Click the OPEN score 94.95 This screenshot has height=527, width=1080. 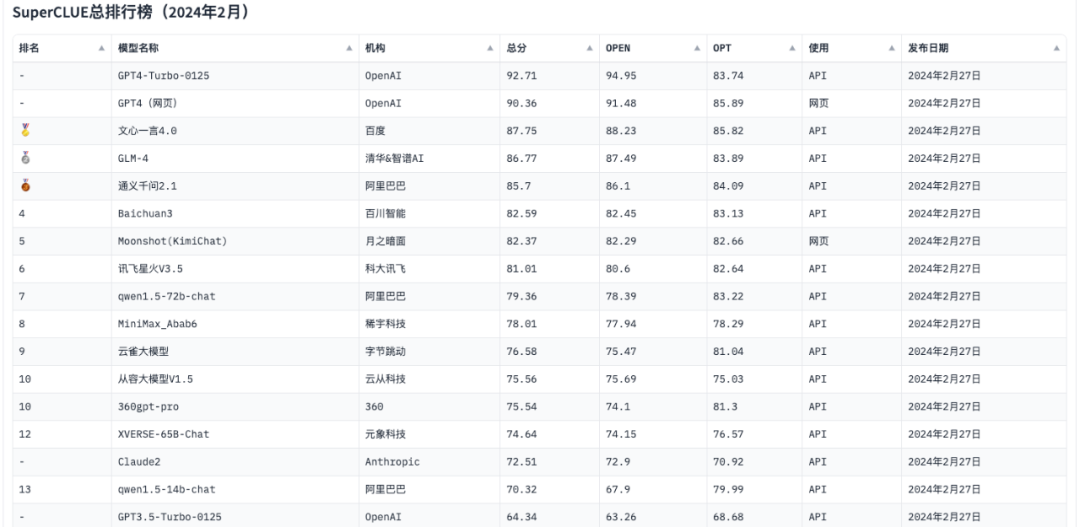point(621,76)
